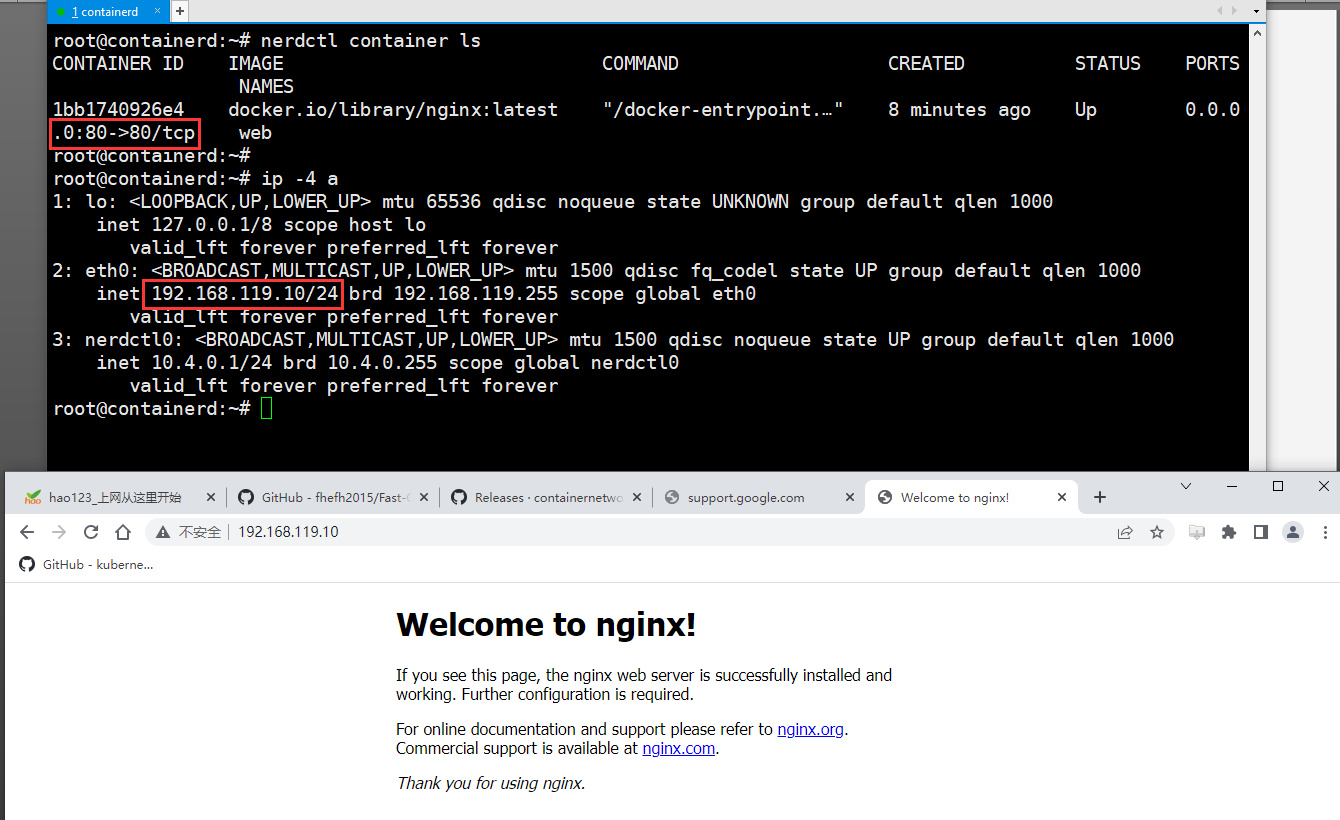Reload the nginx page
The height and width of the screenshot is (820, 1340).
91,532
